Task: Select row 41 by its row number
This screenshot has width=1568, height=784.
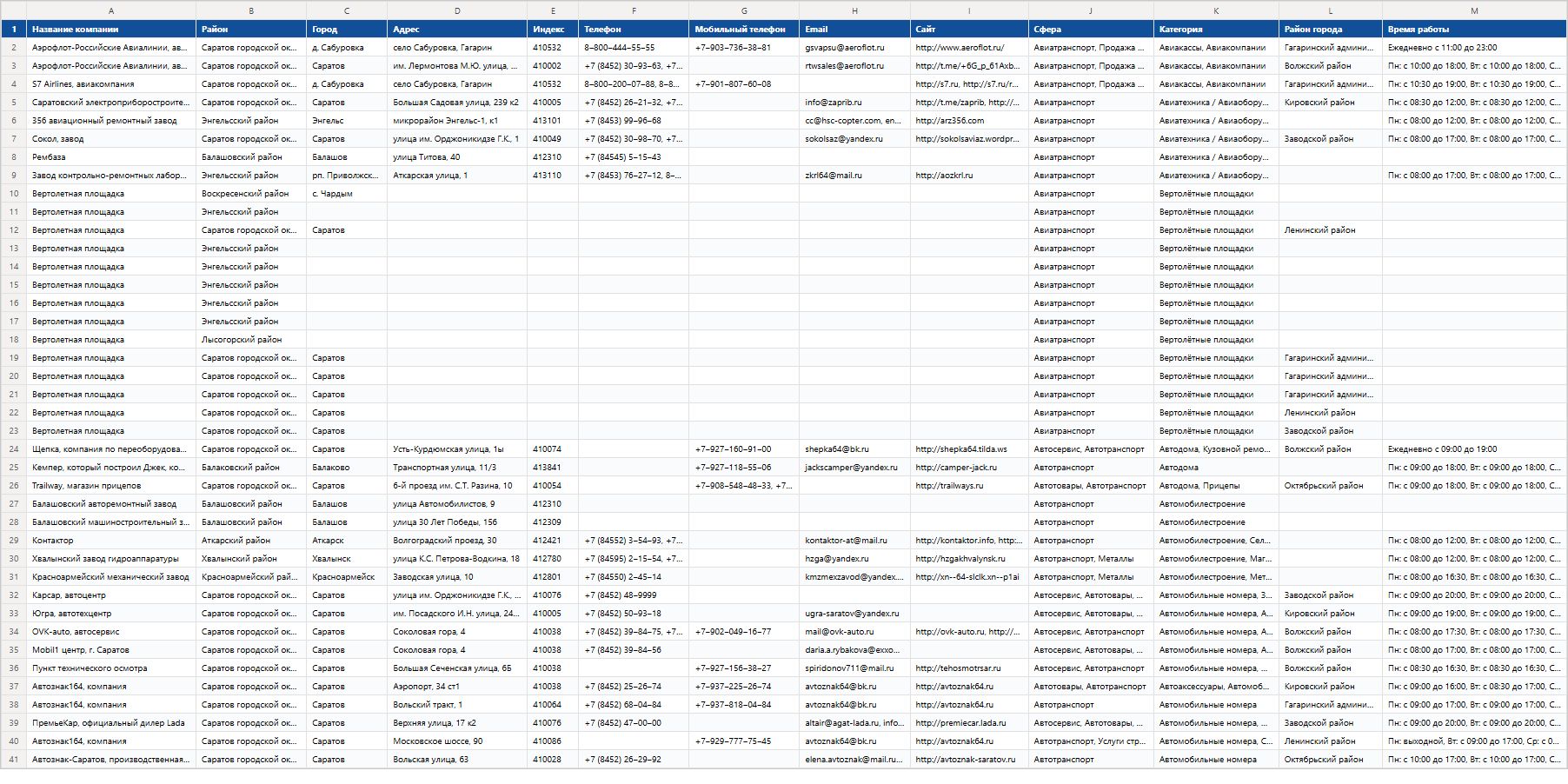Action: (14, 760)
